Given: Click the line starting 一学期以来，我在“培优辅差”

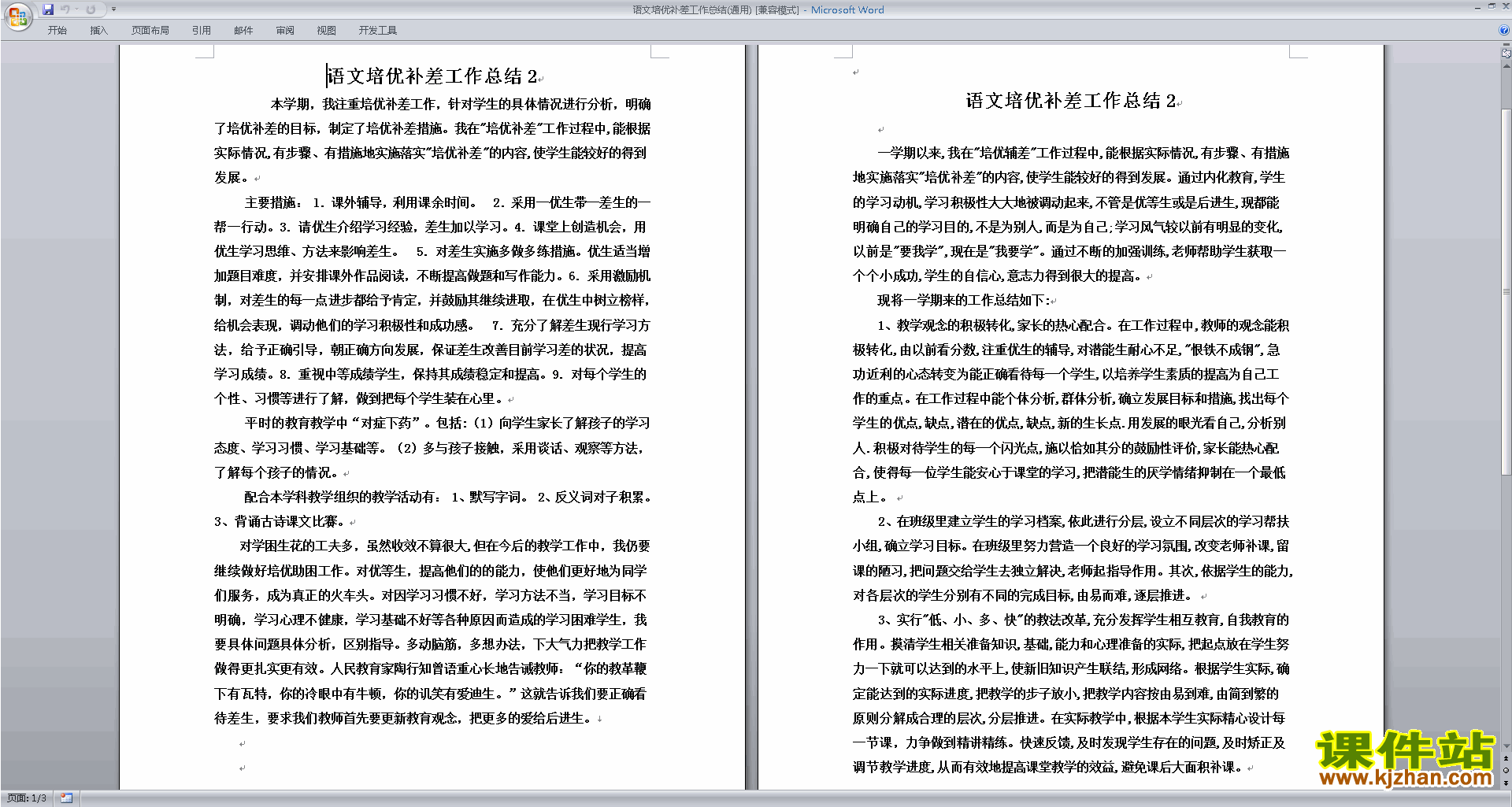Looking at the screenshot, I should 1084,153.
